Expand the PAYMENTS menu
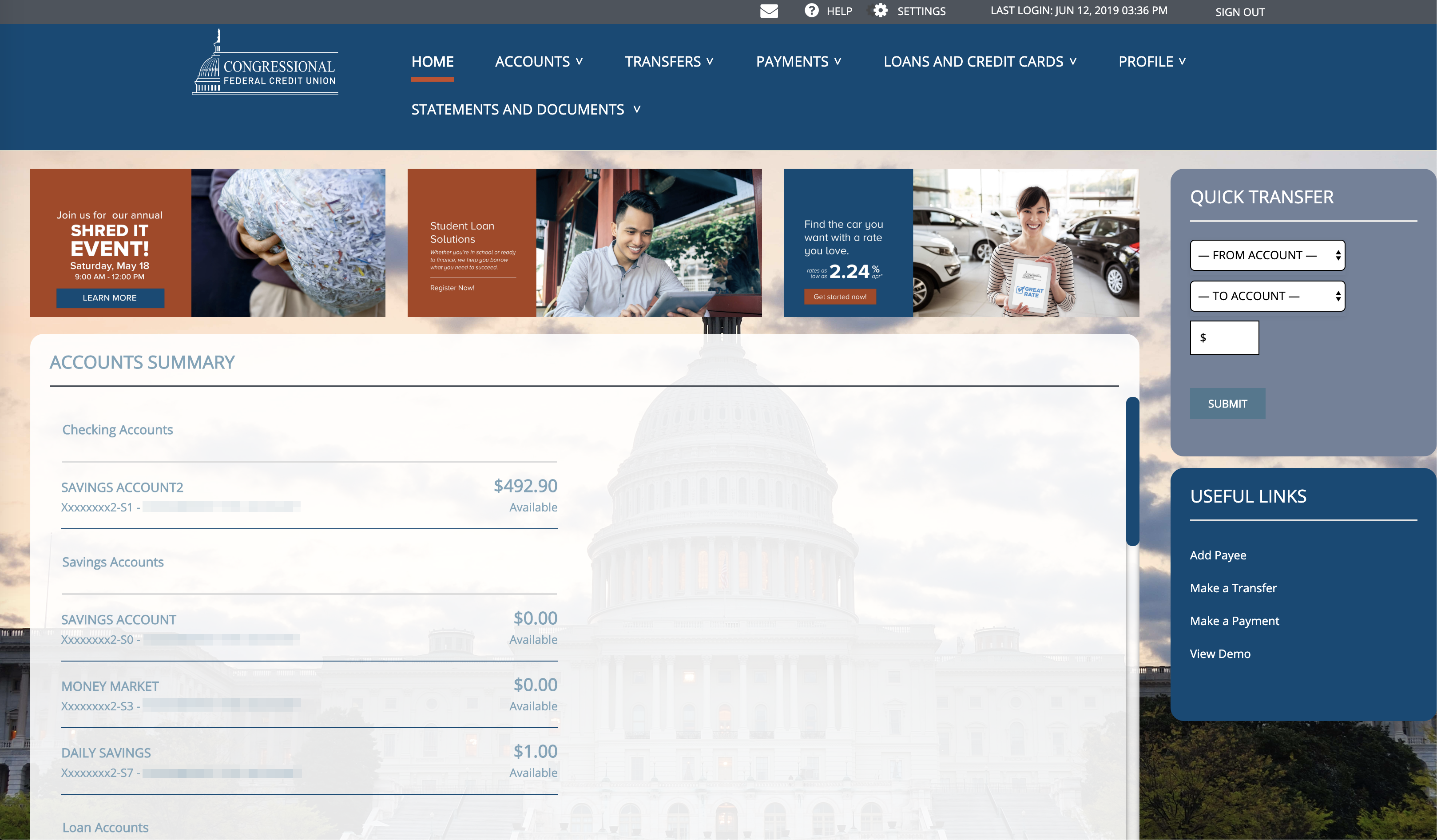The width and height of the screenshot is (1437, 840). (x=798, y=62)
